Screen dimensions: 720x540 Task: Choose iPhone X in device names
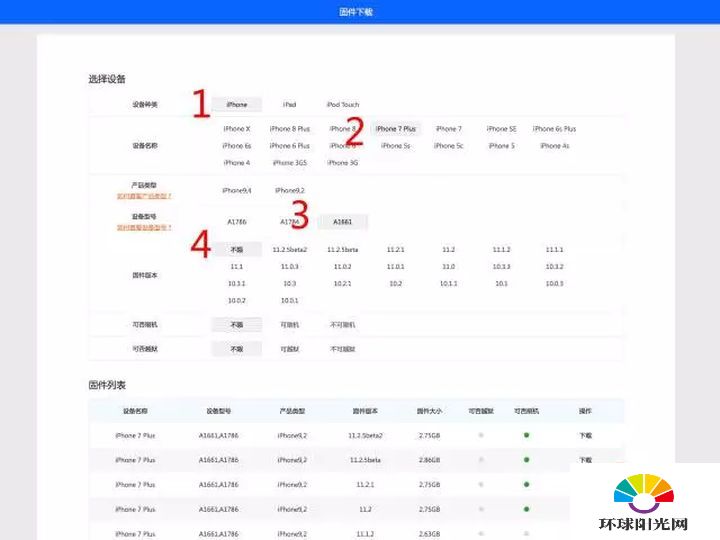236,129
